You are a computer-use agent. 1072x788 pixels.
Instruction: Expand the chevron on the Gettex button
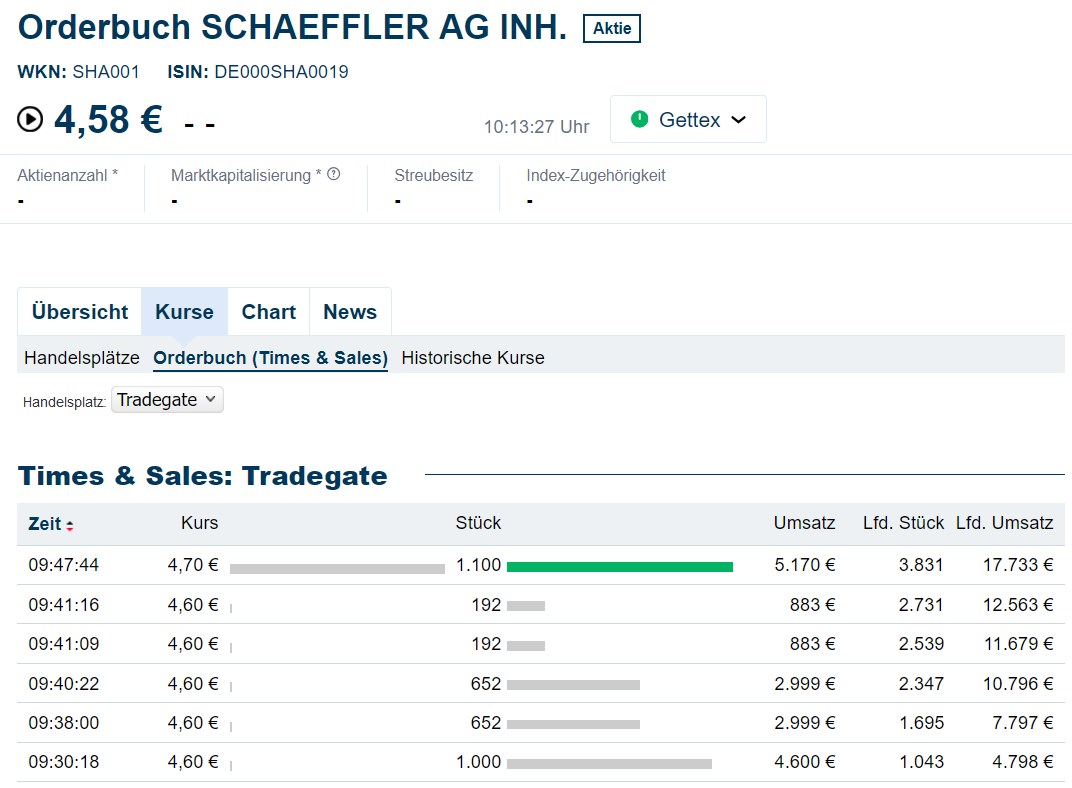737,118
